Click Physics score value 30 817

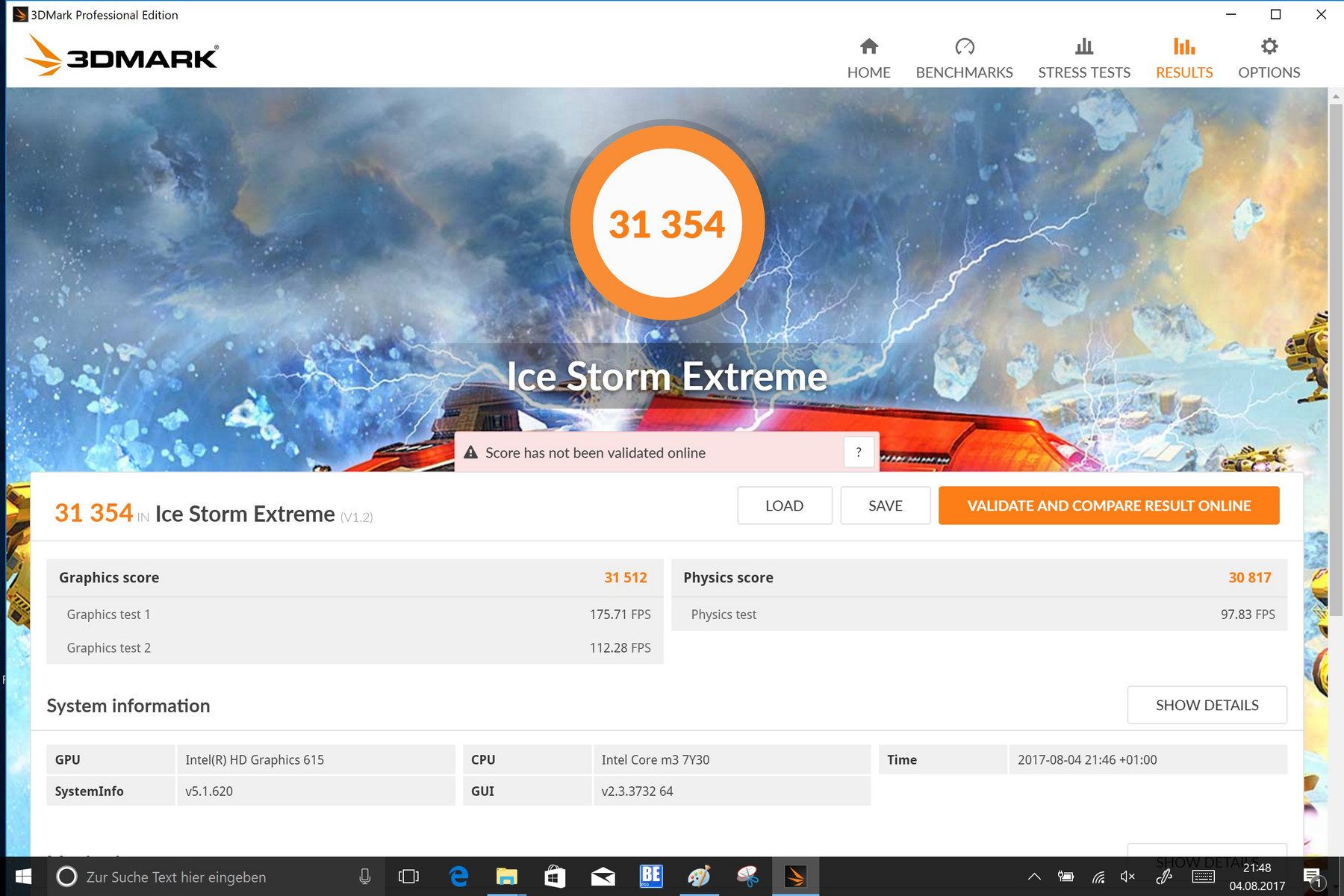pyautogui.click(x=1250, y=577)
